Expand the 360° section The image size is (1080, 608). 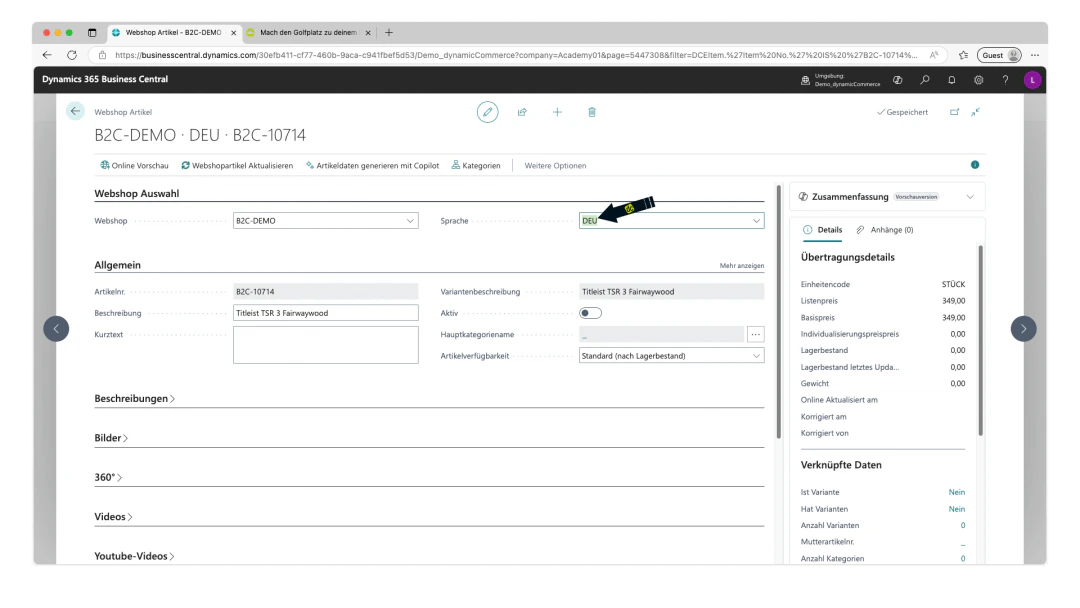click(108, 477)
